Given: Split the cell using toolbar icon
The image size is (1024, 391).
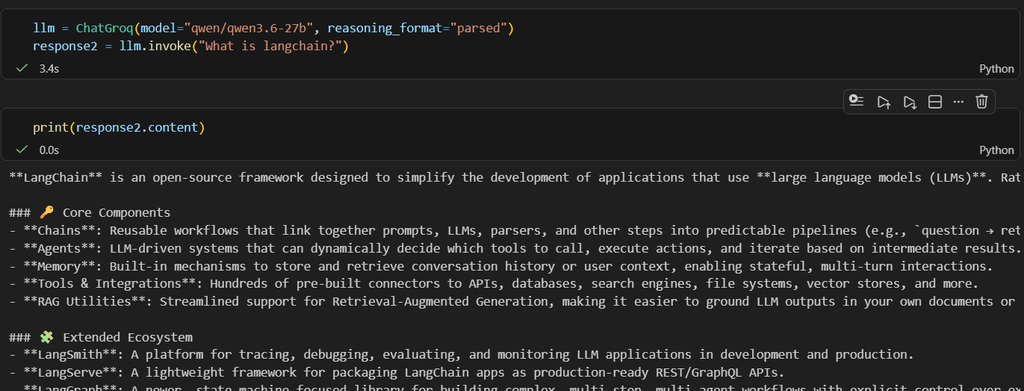Looking at the screenshot, I should click(x=935, y=102).
